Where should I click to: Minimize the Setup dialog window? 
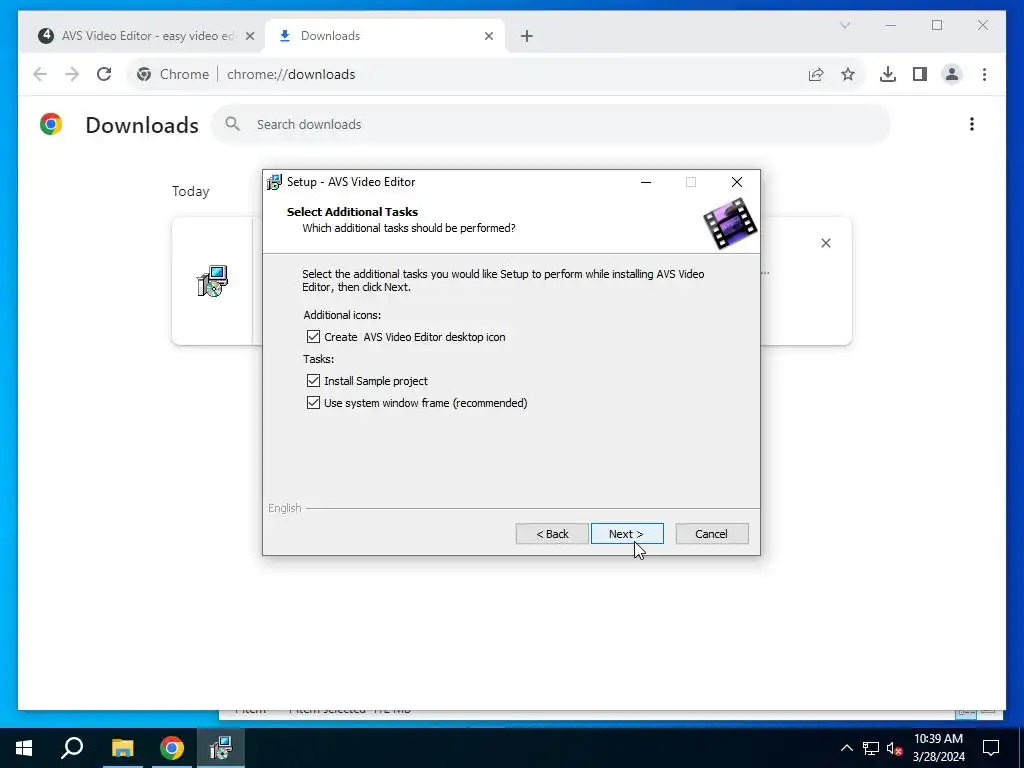(646, 182)
